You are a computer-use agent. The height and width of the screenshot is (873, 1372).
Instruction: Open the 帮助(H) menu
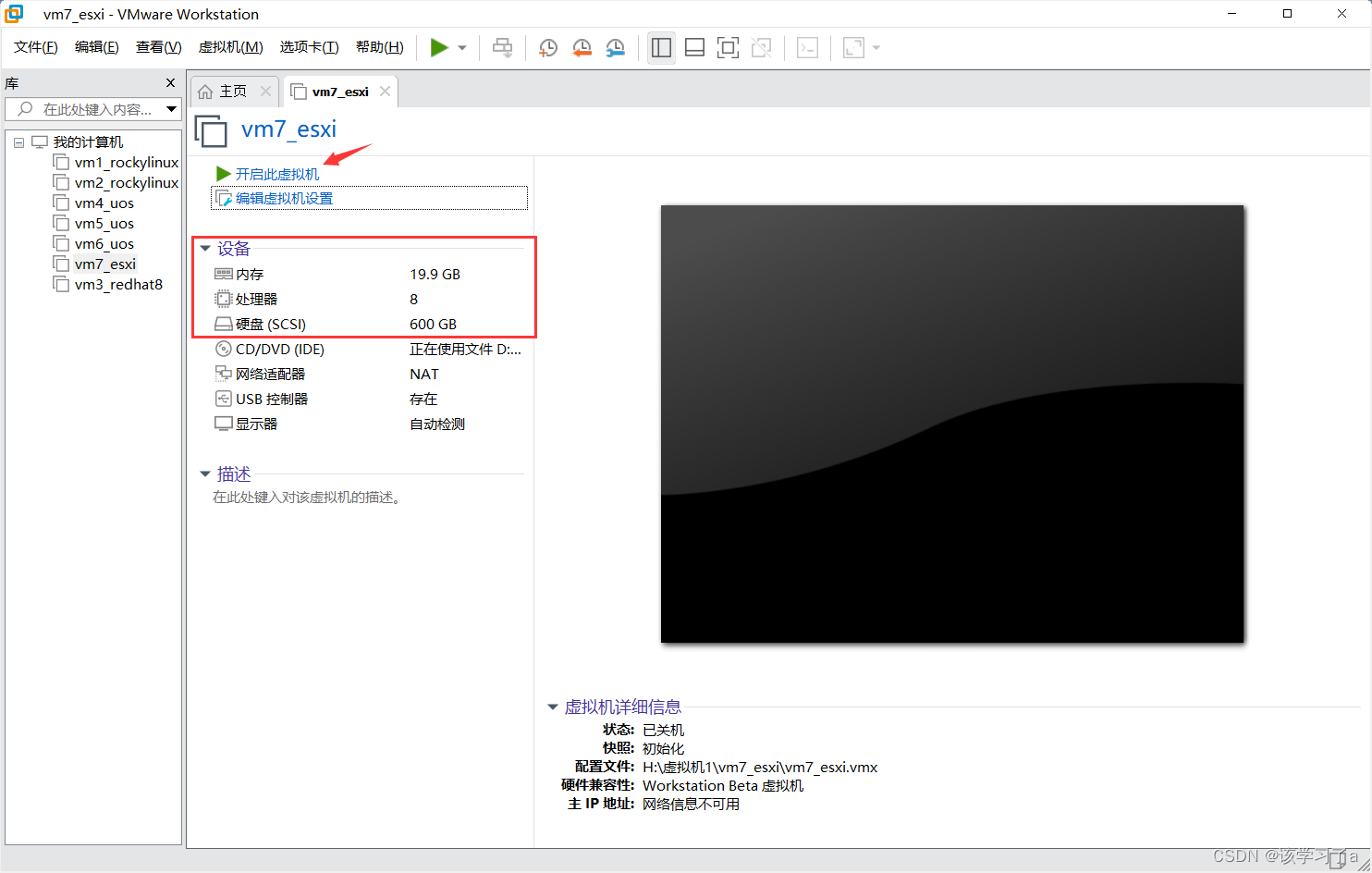(379, 47)
